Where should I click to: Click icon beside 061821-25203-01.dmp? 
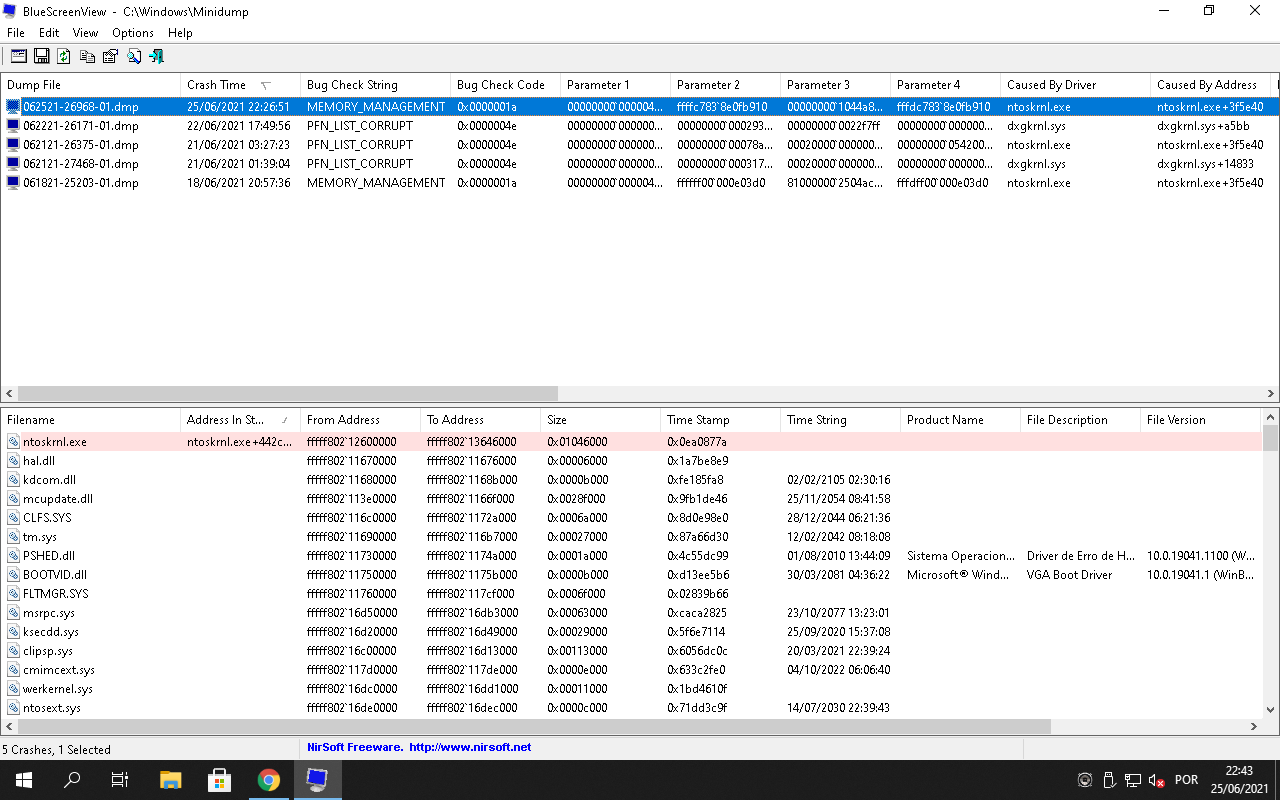pyautogui.click(x=13, y=183)
